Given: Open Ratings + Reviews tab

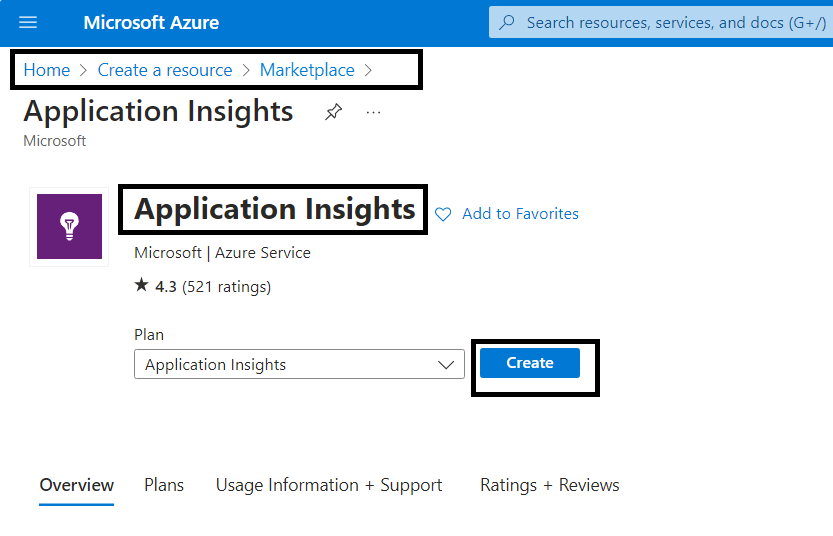Looking at the screenshot, I should pyautogui.click(x=550, y=485).
